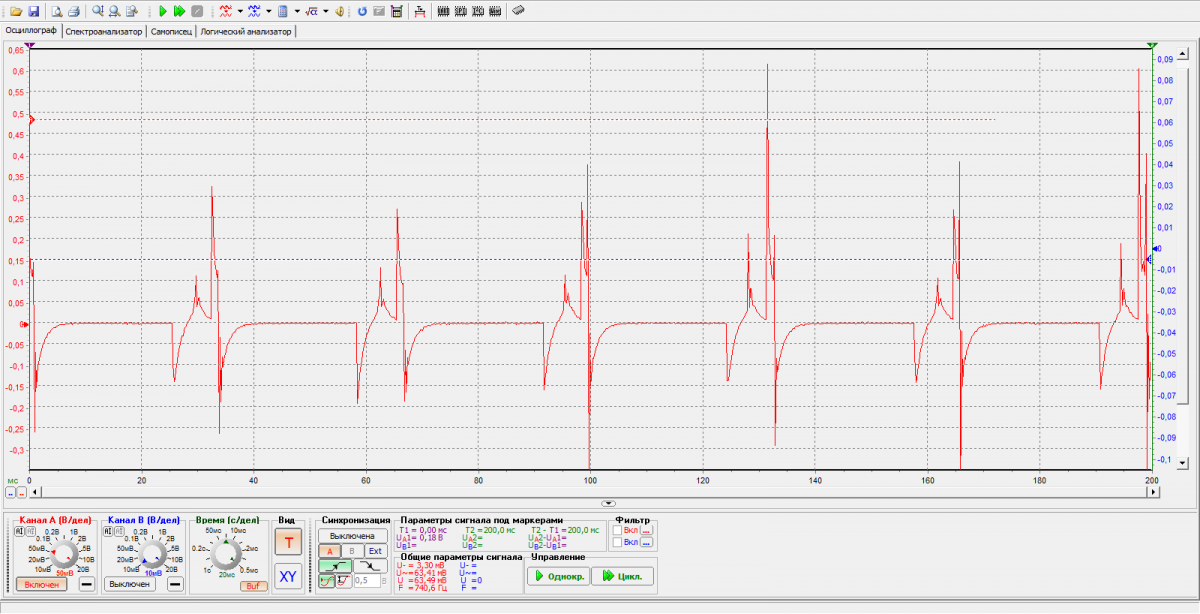Click the grey image icon after refresh
The height and width of the screenshot is (614, 1200).
point(379,11)
